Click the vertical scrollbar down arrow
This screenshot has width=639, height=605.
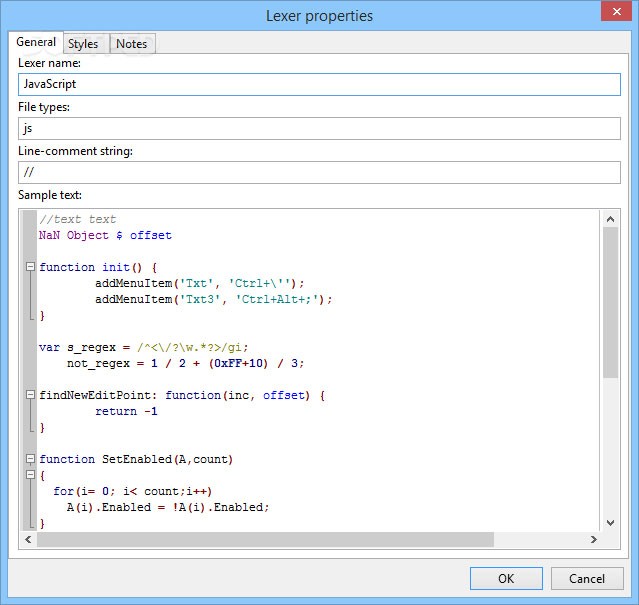coord(610,522)
